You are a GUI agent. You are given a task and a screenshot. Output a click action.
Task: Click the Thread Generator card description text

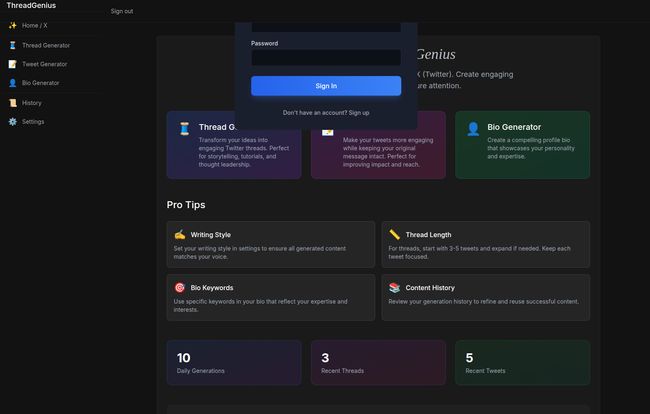(244, 152)
